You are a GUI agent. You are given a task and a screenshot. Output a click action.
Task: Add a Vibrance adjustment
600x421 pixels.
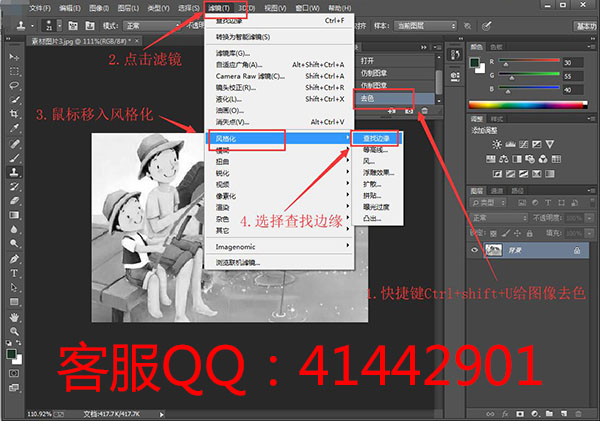click(x=549, y=144)
